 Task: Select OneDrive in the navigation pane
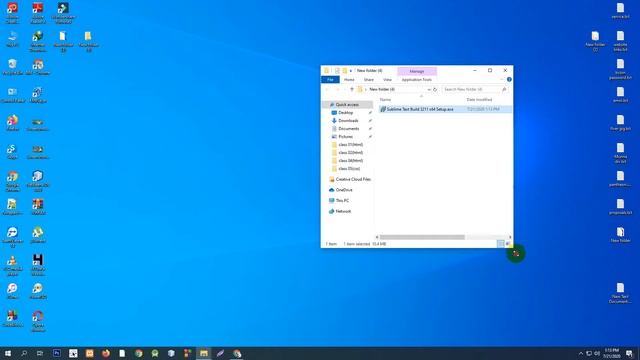point(344,190)
